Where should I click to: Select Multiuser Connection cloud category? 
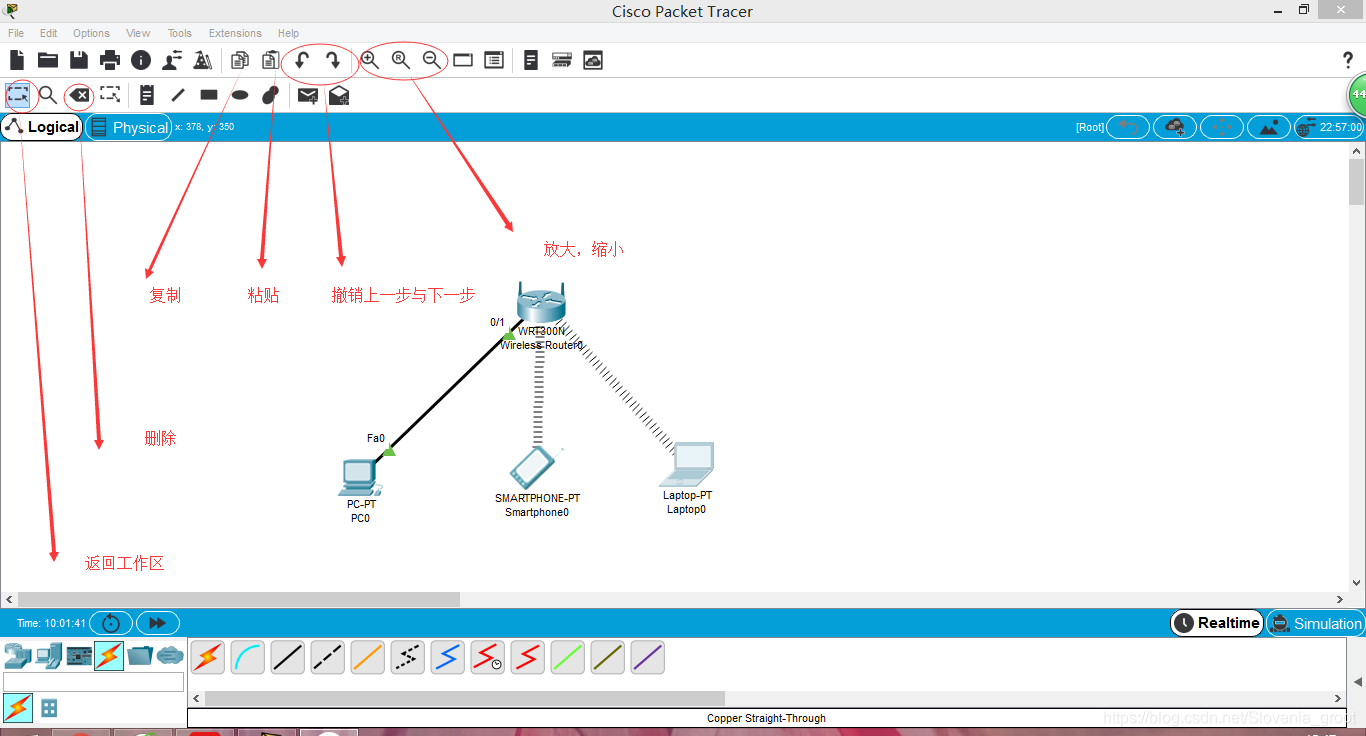[x=171, y=656]
